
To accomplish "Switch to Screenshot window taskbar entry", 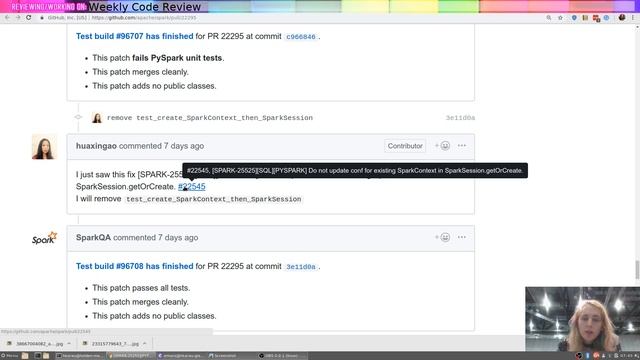I will (x=231, y=356).
